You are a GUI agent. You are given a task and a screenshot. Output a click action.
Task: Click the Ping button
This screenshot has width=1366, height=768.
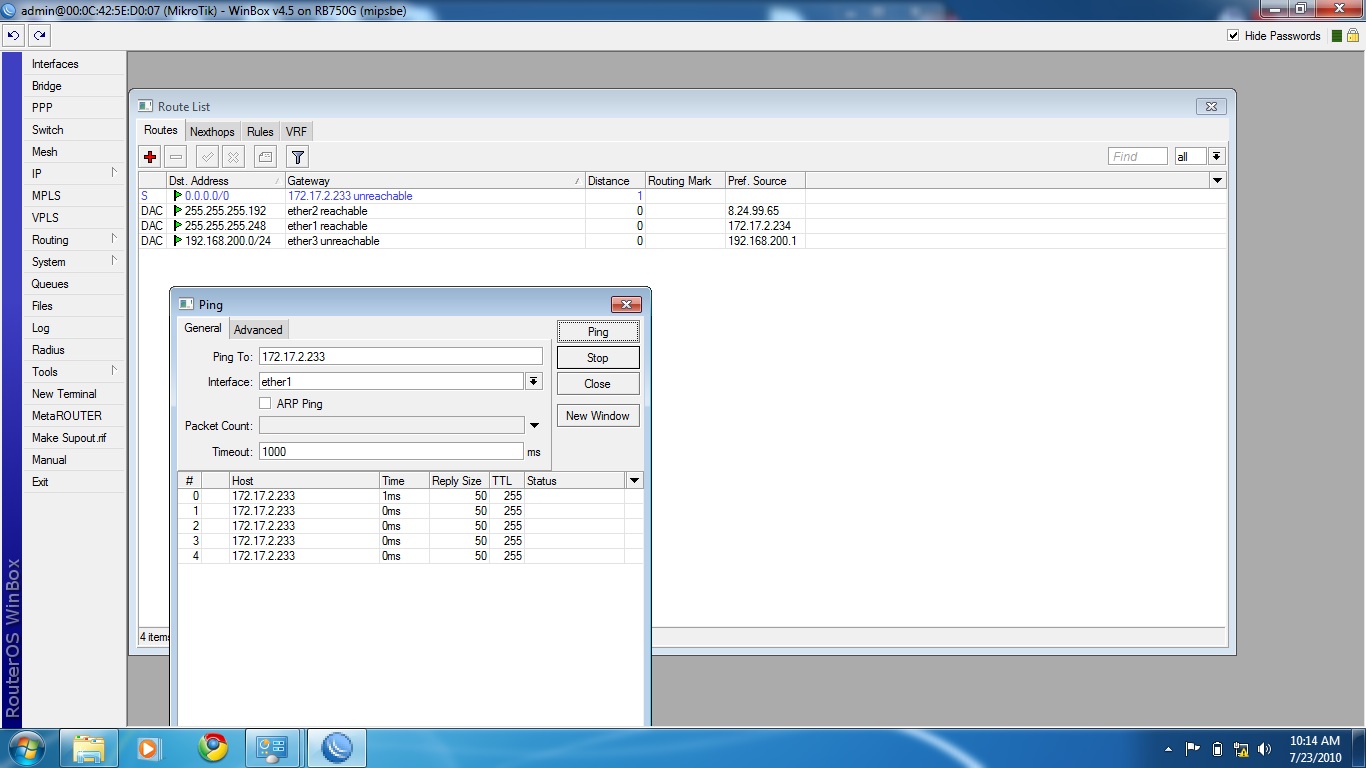(x=598, y=332)
